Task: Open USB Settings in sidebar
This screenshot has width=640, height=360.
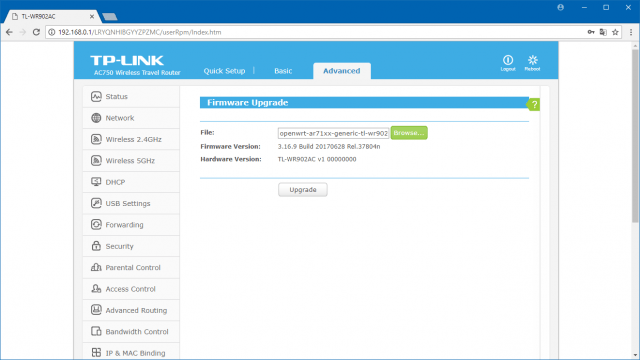Action: [x=131, y=203]
